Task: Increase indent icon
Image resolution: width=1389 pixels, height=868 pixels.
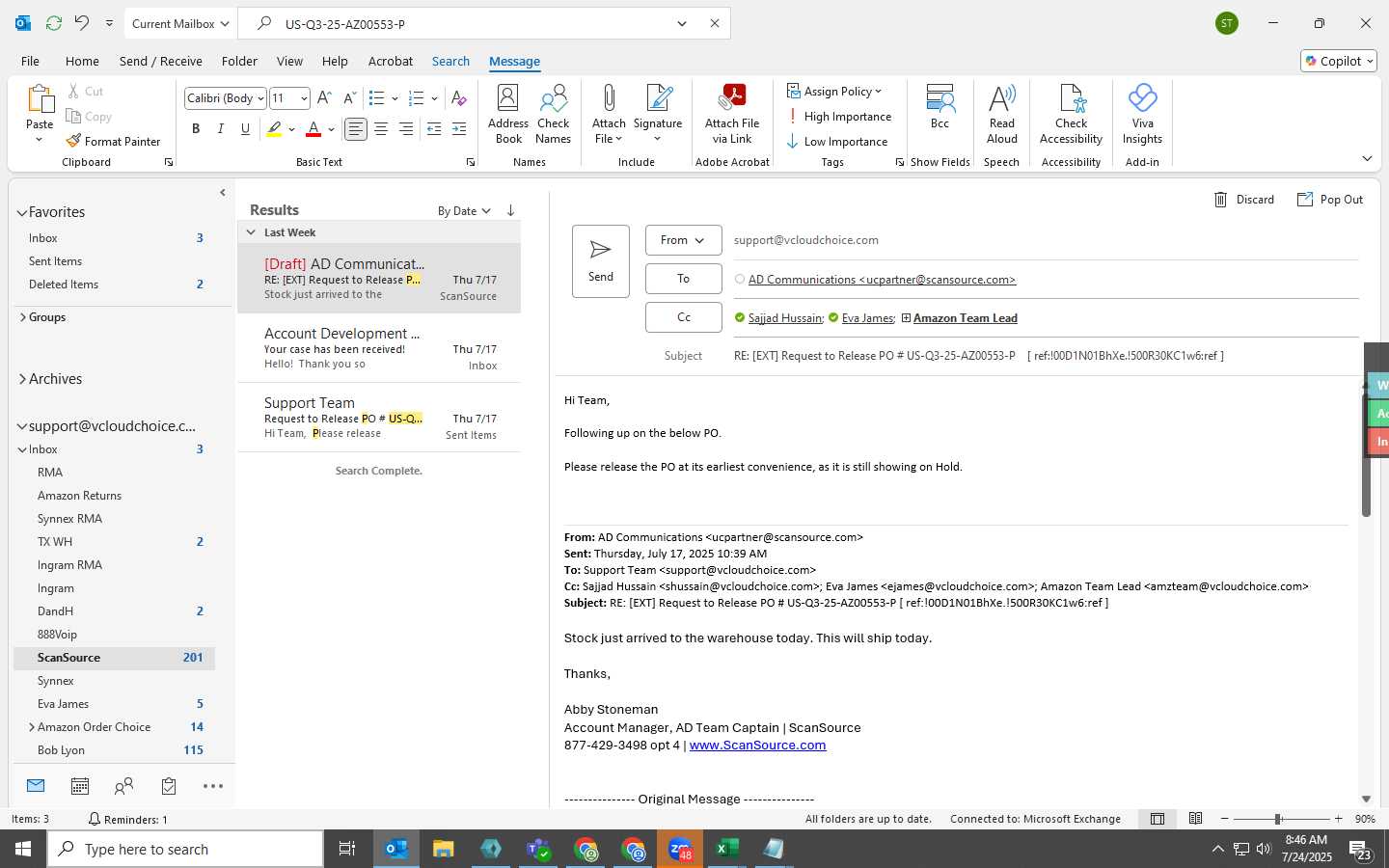Action: (x=459, y=129)
